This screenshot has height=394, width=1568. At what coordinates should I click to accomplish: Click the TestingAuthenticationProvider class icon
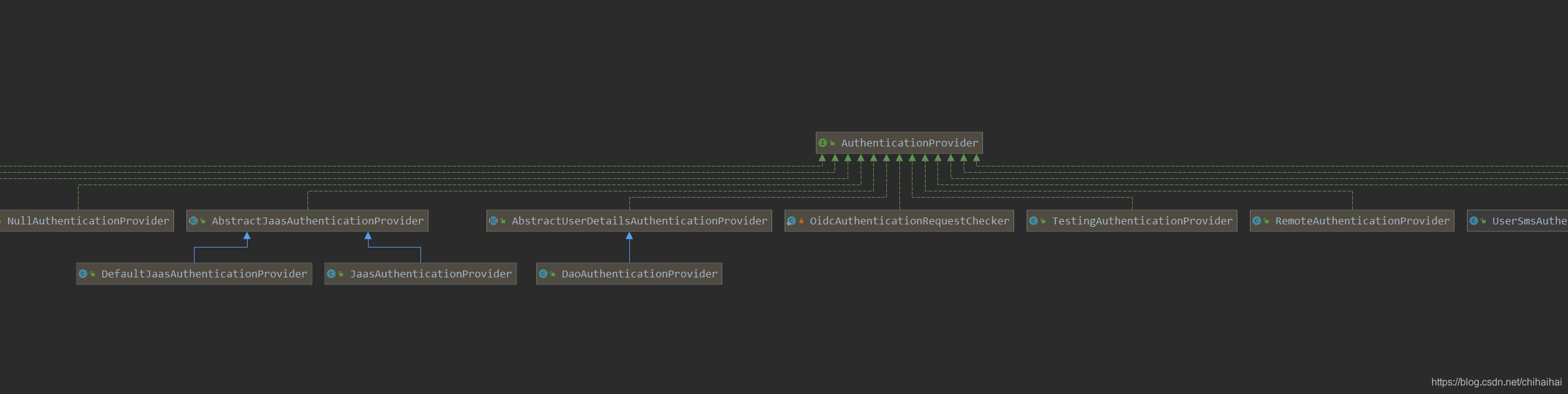click(1033, 221)
